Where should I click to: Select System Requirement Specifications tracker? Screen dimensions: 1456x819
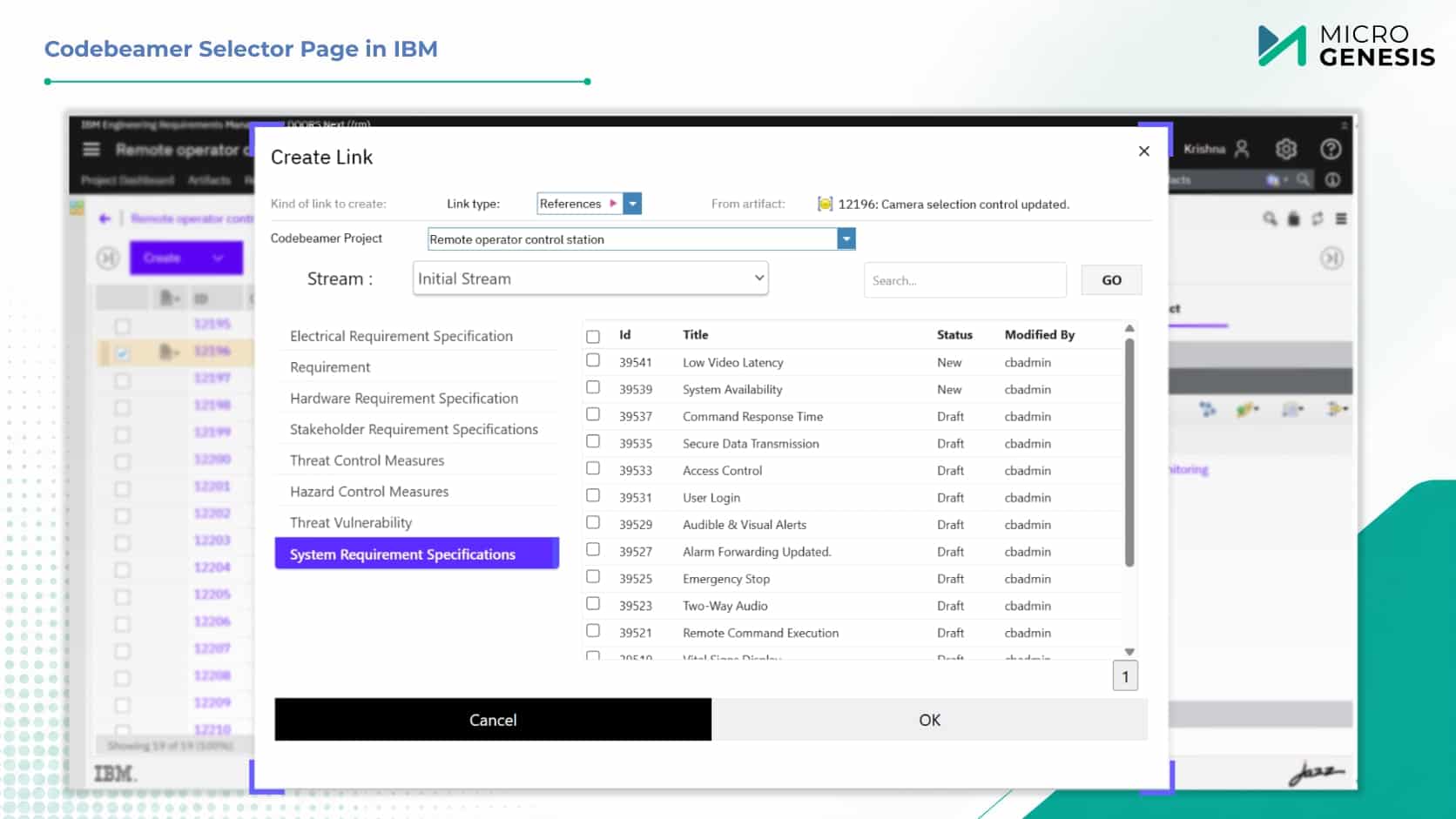(x=417, y=554)
